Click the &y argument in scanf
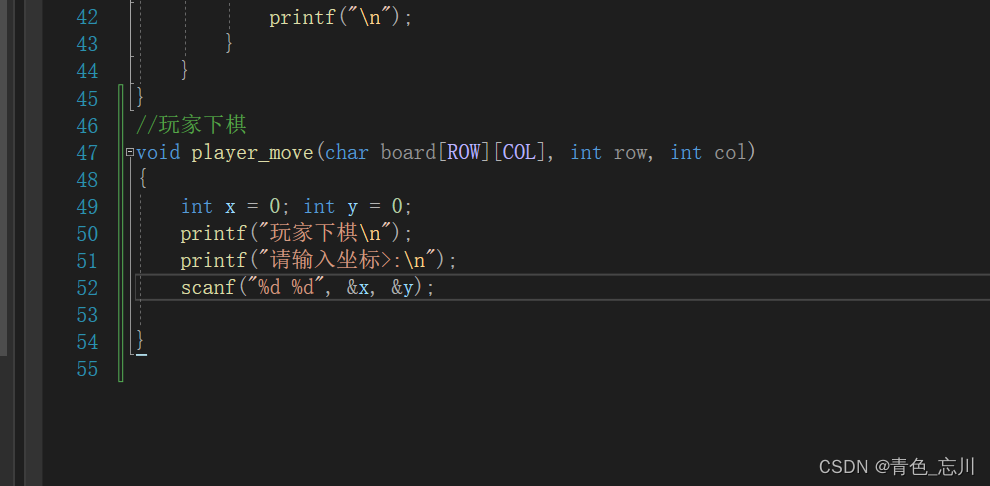This screenshot has height=486, width=990. [402, 288]
